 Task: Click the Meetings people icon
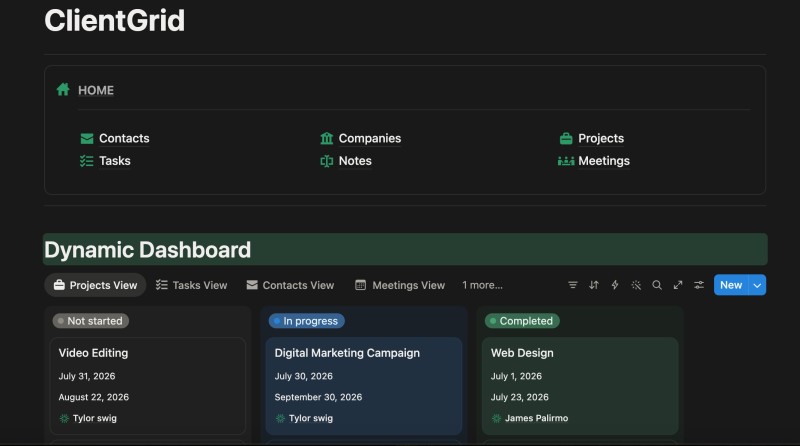[566, 161]
